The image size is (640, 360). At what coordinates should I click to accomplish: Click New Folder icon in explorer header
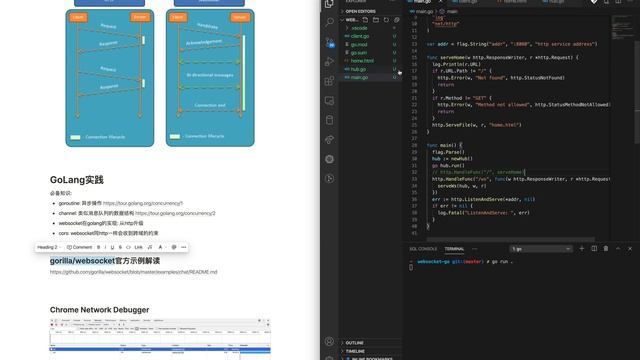coord(376,20)
